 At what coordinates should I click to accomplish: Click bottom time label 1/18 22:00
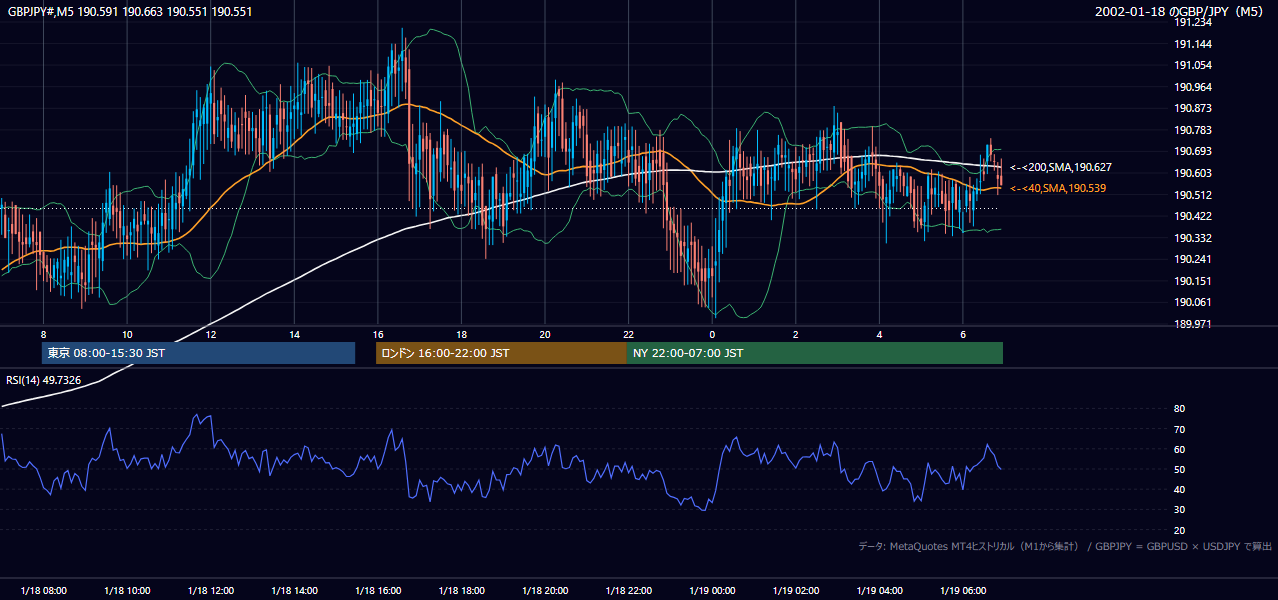[x=628, y=591]
